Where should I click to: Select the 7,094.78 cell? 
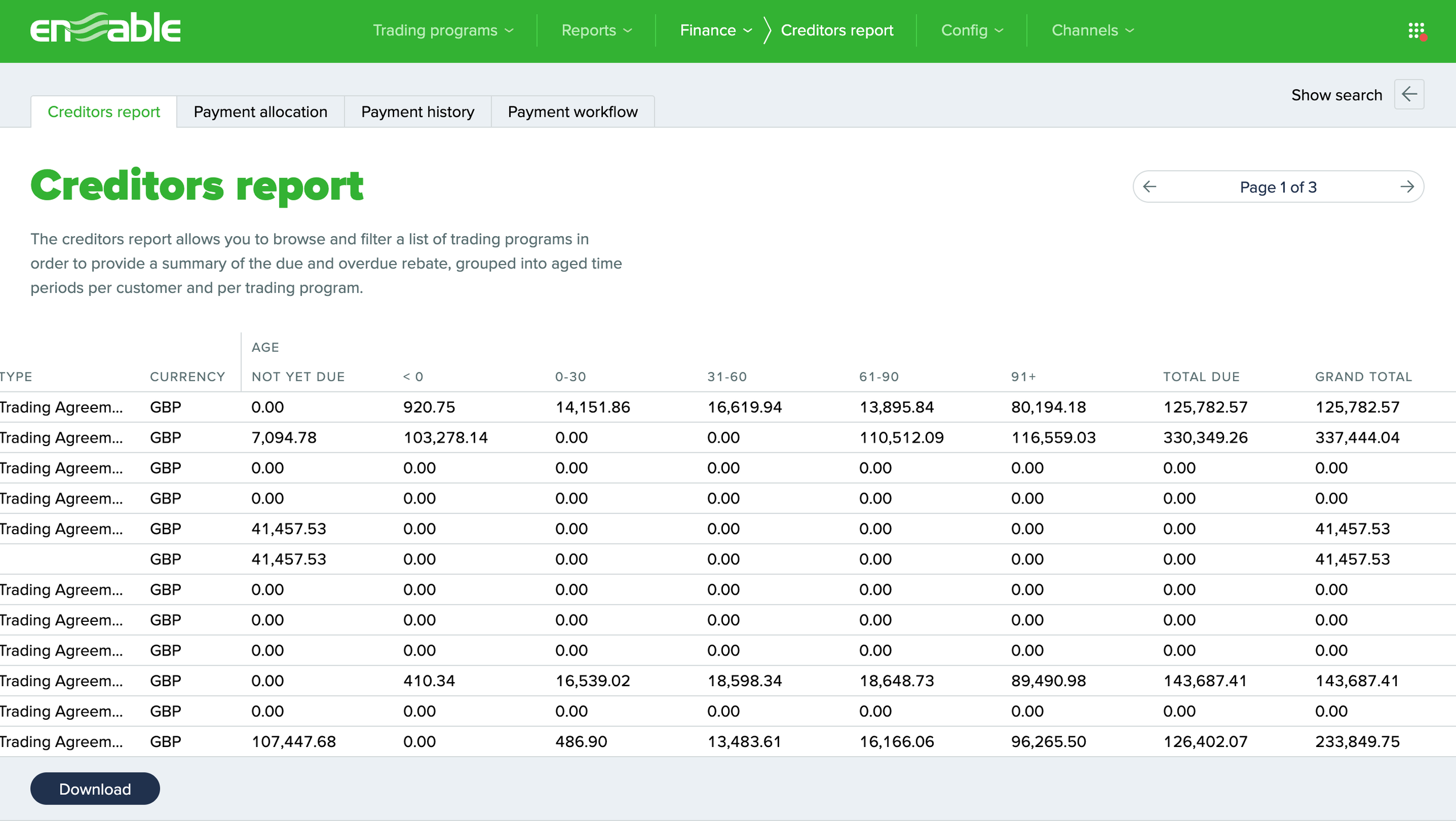284,438
